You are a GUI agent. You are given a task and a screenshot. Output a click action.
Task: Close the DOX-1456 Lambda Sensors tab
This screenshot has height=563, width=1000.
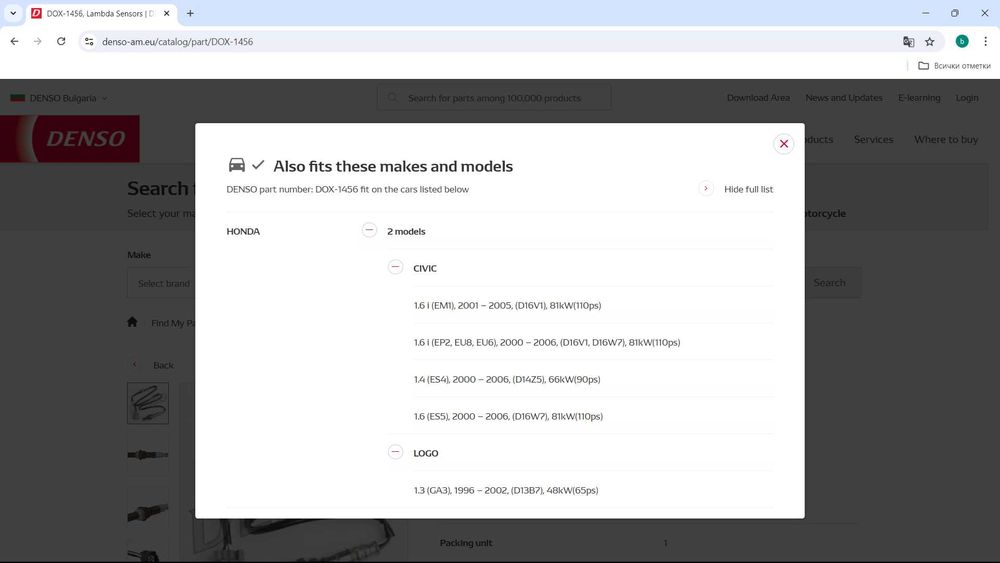pyautogui.click(x=166, y=13)
